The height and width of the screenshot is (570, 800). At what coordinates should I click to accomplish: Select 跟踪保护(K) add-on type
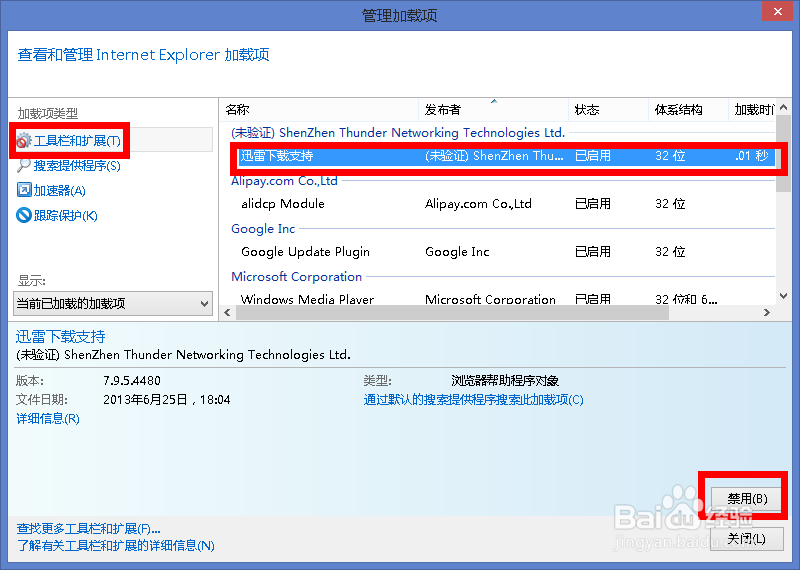pyautogui.click(x=65, y=215)
